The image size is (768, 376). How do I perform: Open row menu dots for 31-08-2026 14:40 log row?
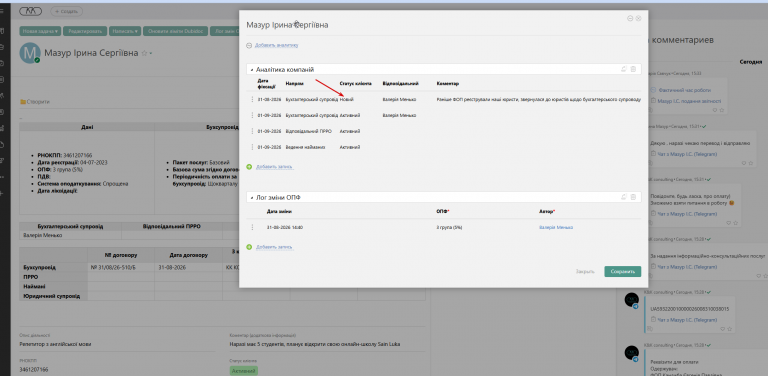point(252,227)
